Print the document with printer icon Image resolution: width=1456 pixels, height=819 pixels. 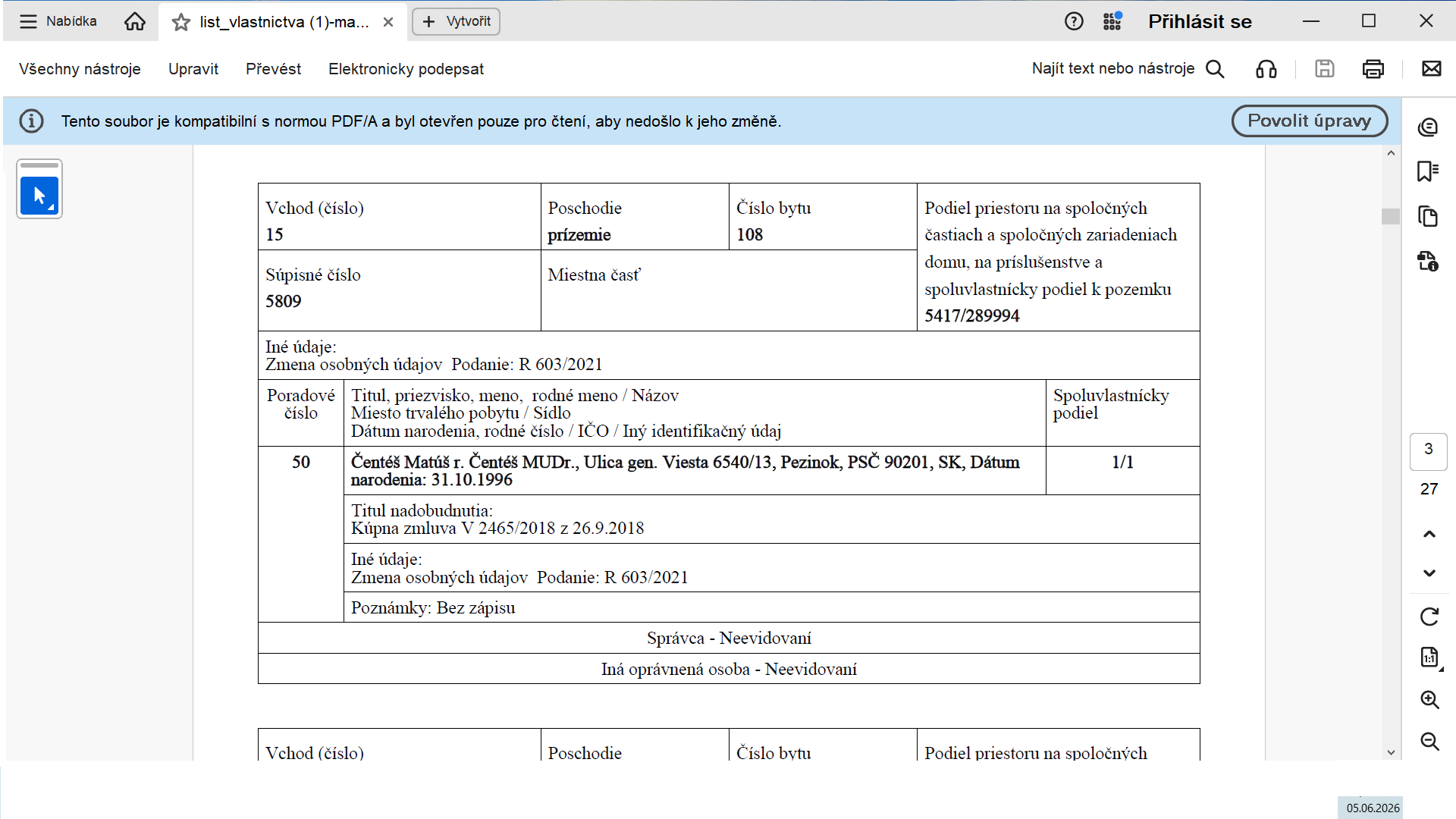[1373, 69]
